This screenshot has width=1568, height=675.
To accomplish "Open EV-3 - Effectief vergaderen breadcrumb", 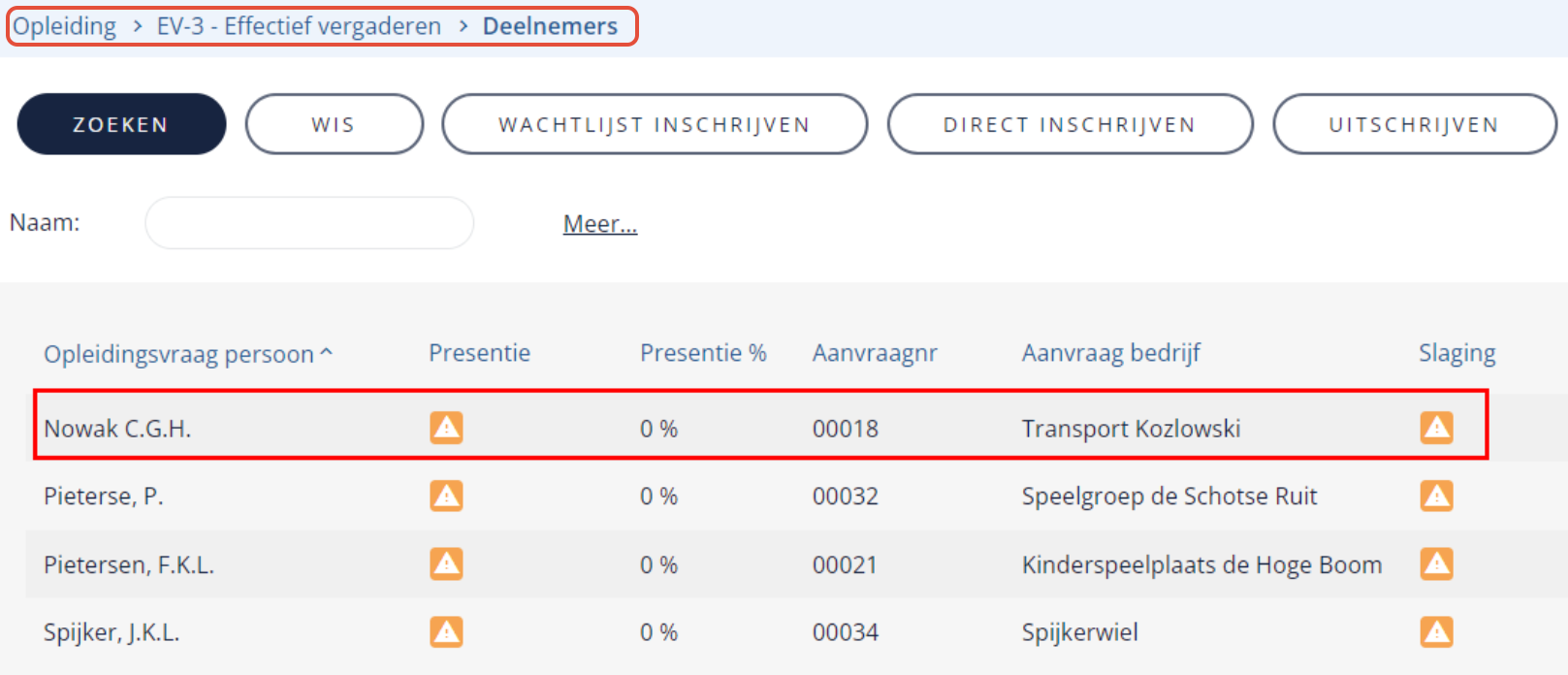I will 299,26.
